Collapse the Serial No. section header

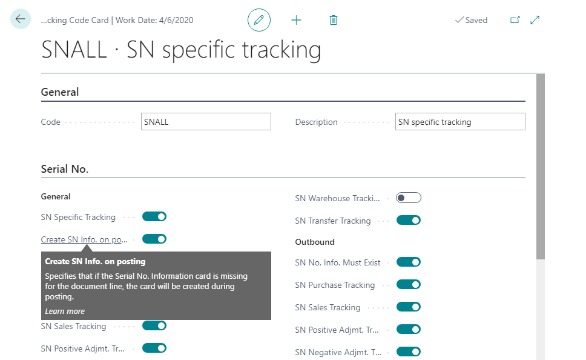tap(65, 169)
